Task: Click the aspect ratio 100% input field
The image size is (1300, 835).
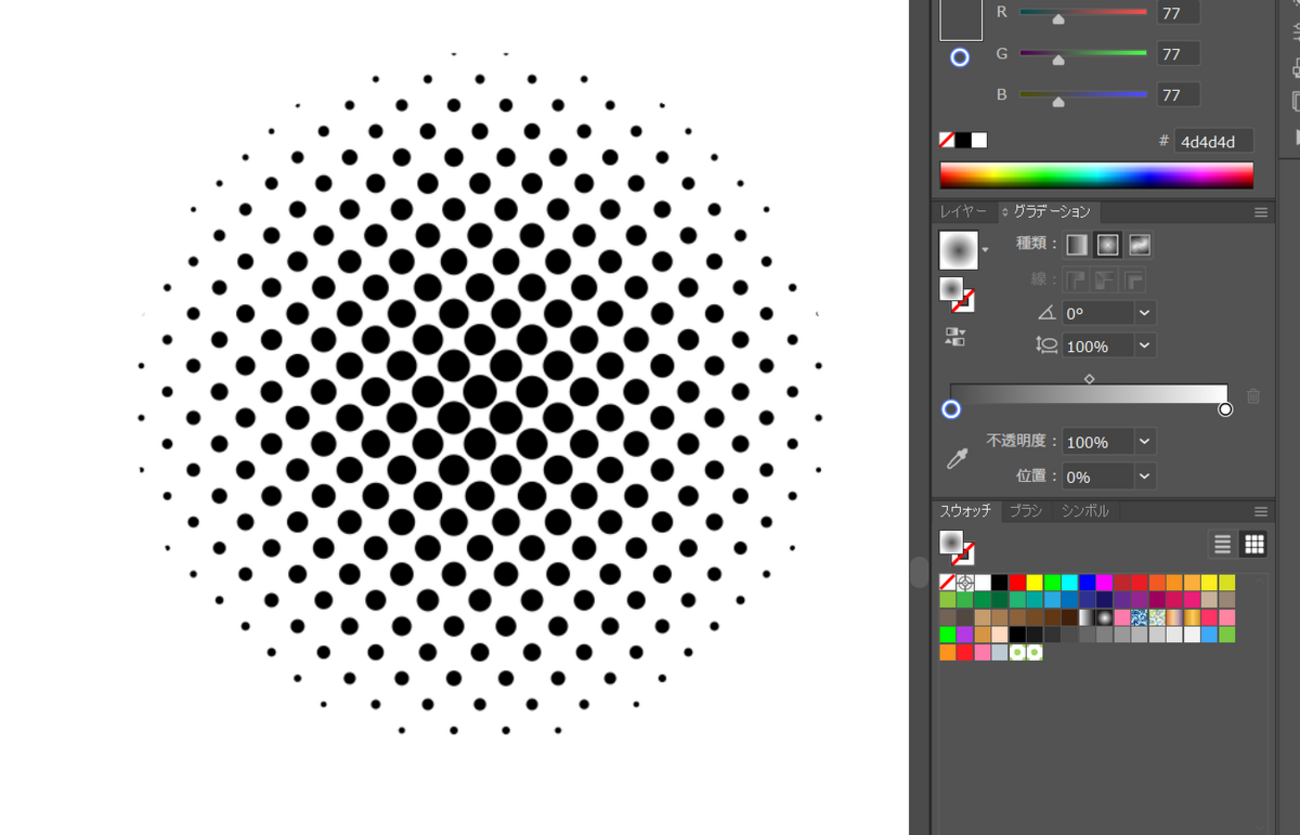Action: coord(1098,346)
